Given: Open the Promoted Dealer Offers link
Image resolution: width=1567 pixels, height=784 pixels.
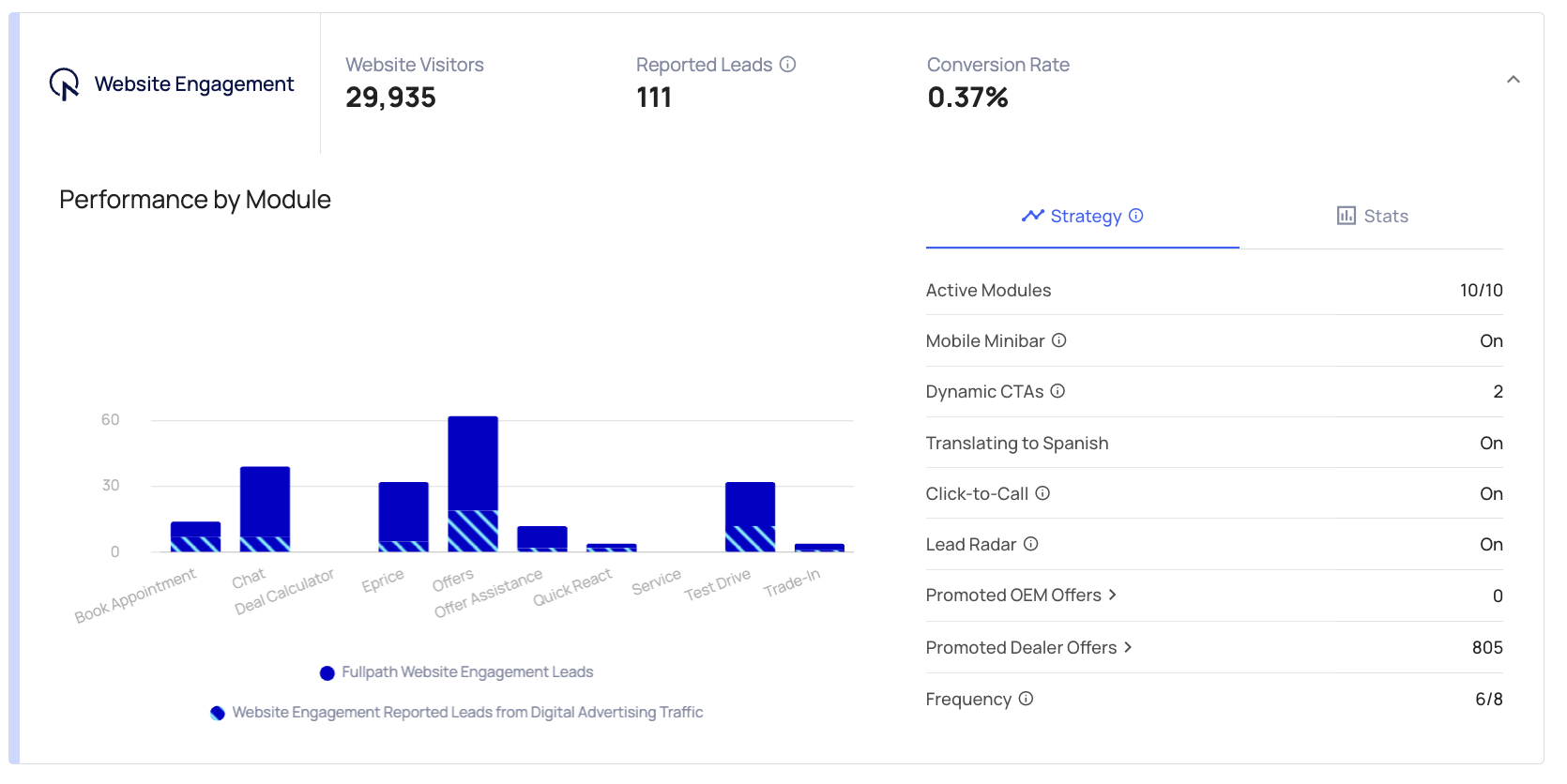Looking at the screenshot, I should point(1021,648).
